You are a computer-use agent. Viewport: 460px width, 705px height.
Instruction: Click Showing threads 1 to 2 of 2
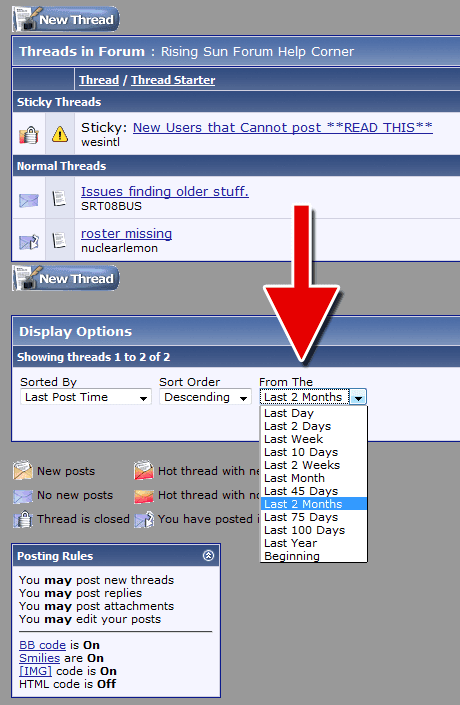point(94,357)
